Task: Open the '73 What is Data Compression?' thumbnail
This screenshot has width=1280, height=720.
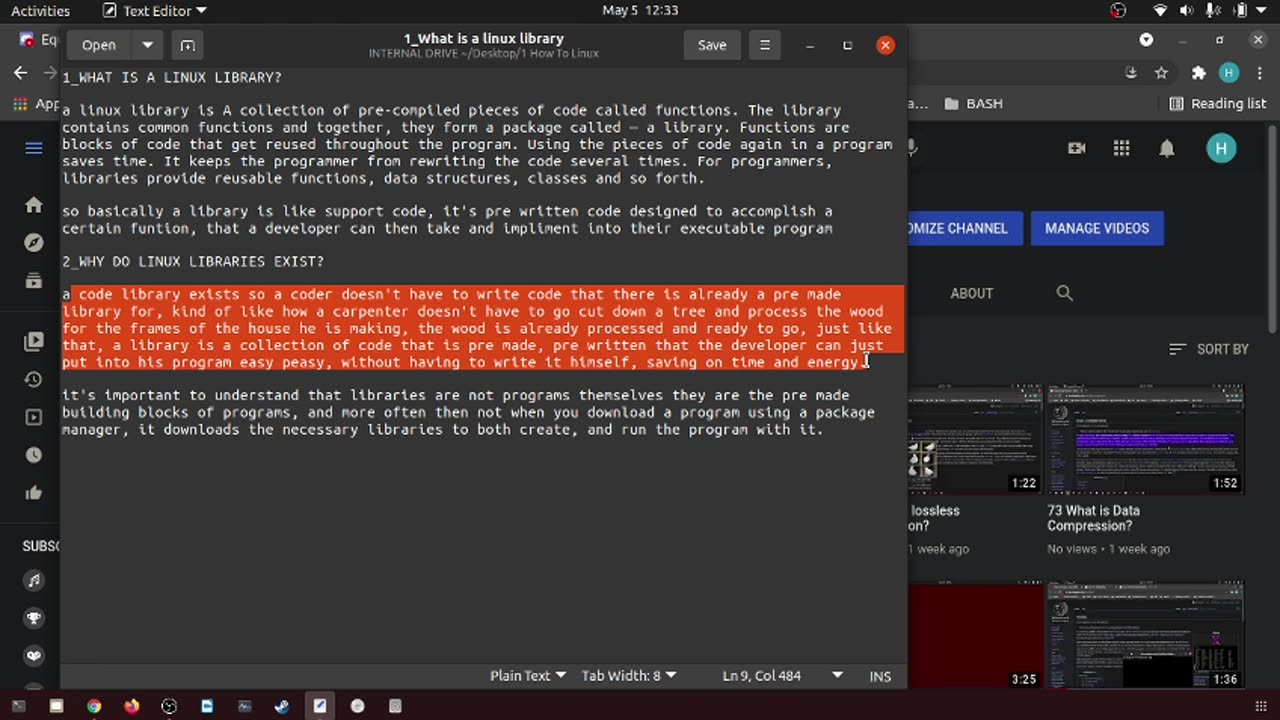Action: [x=1143, y=438]
